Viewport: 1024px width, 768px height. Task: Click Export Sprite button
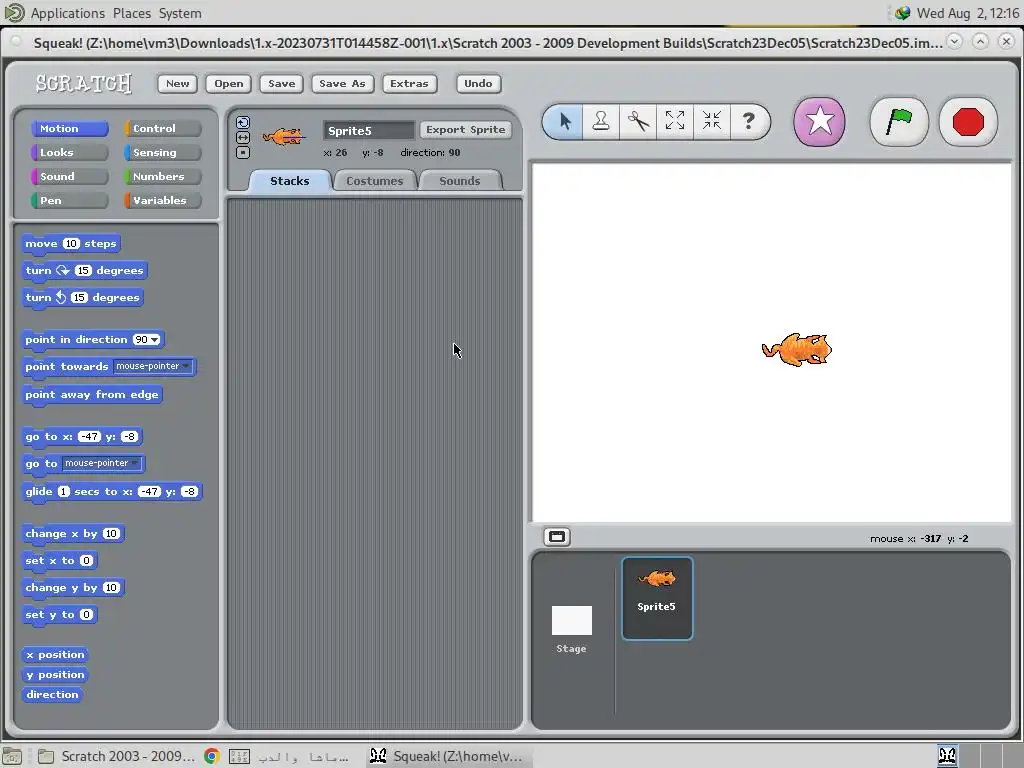pyautogui.click(x=466, y=129)
